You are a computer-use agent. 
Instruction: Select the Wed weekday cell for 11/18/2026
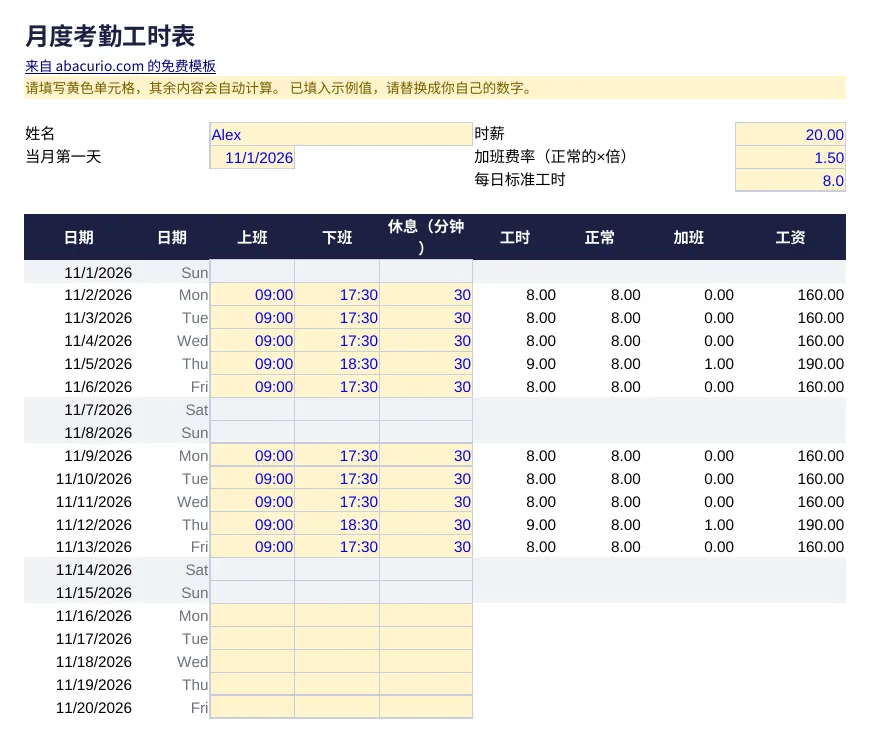click(x=173, y=661)
